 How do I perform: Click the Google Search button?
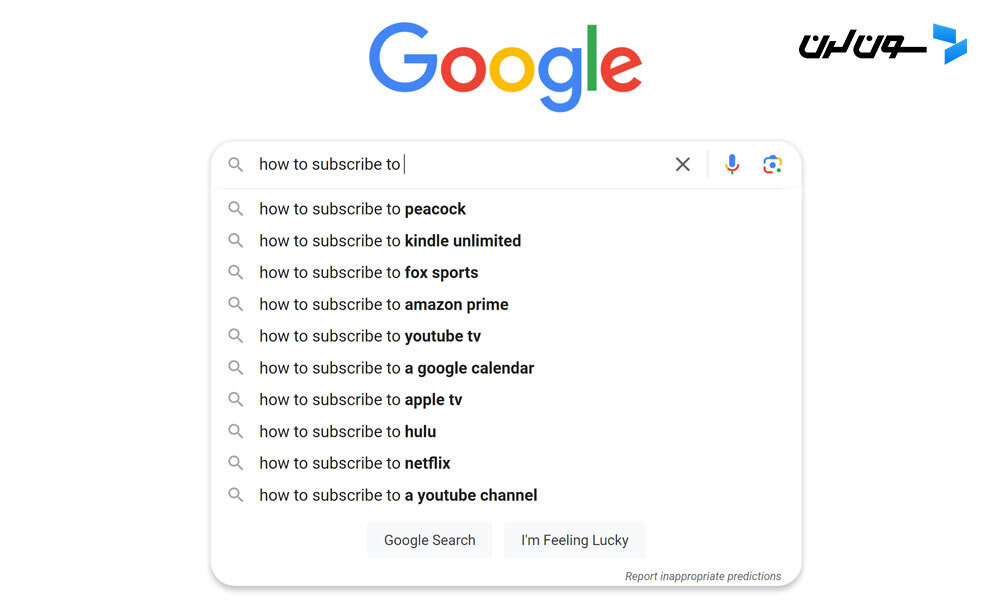click(x=429, y=540)
